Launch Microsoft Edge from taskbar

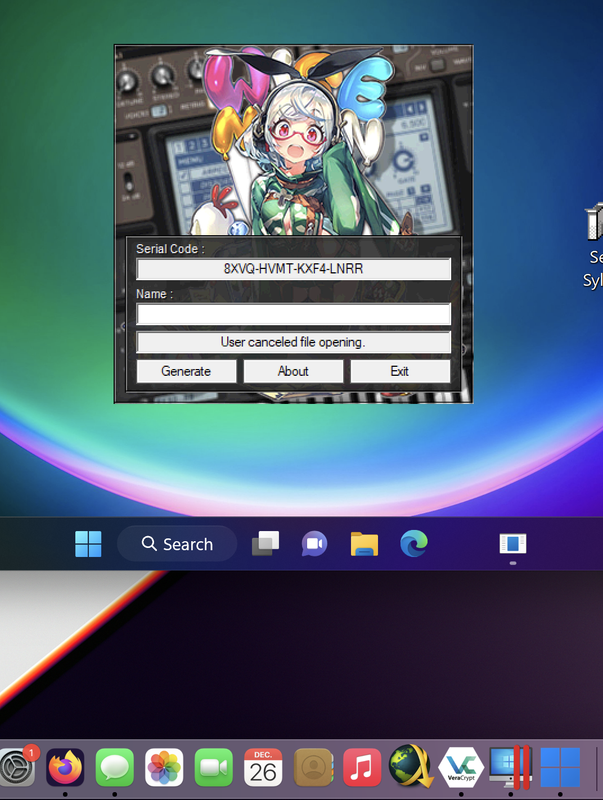tap(414, 544)
